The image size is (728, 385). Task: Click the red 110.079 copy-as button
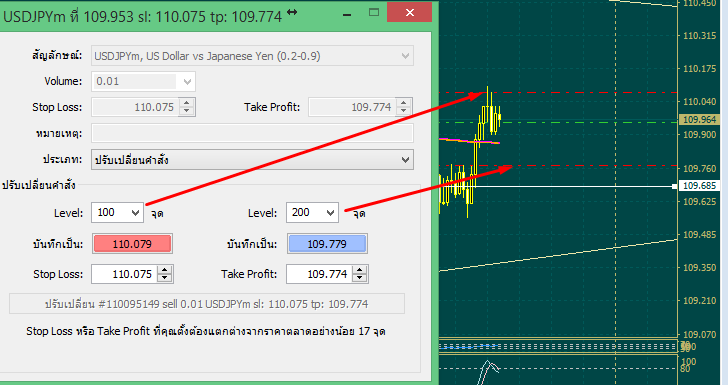coord(132,244)
